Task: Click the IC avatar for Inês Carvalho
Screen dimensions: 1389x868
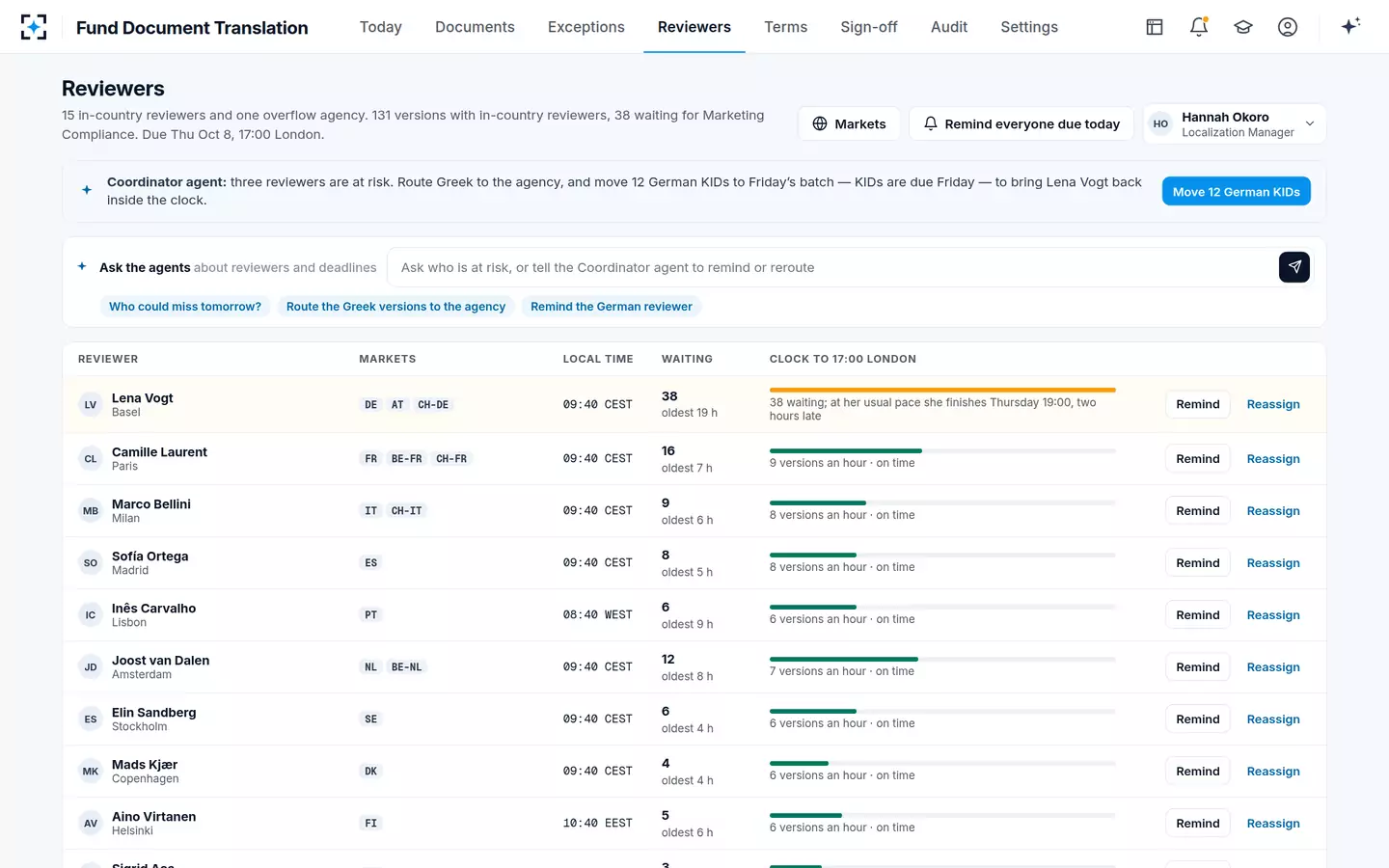Action: click(x=91, y=615)
